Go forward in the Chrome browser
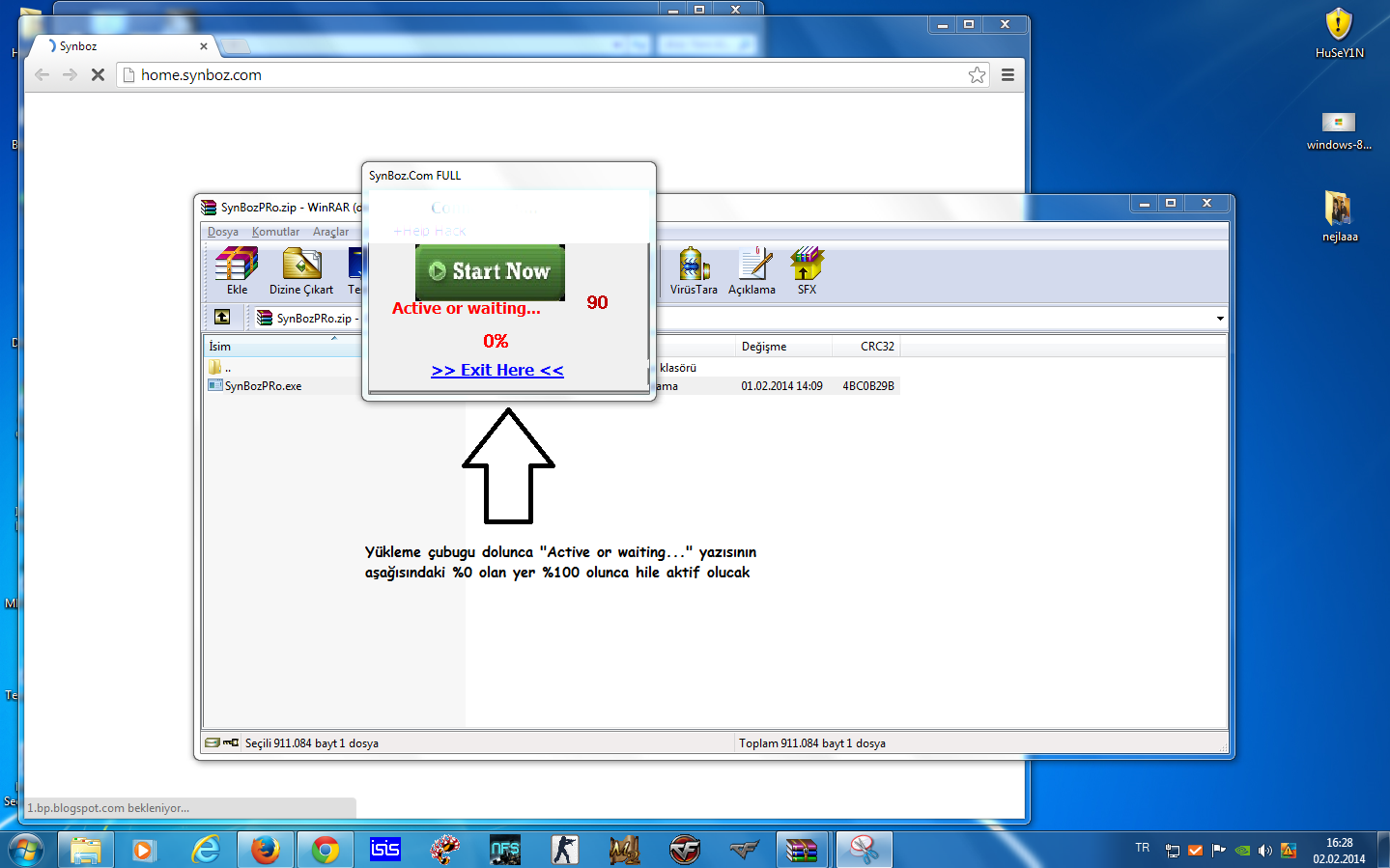 (70, 74)
